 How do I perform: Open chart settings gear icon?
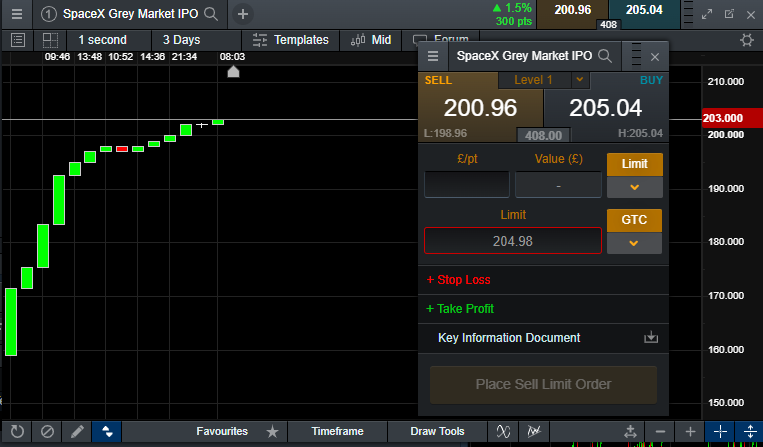point(747,40)
